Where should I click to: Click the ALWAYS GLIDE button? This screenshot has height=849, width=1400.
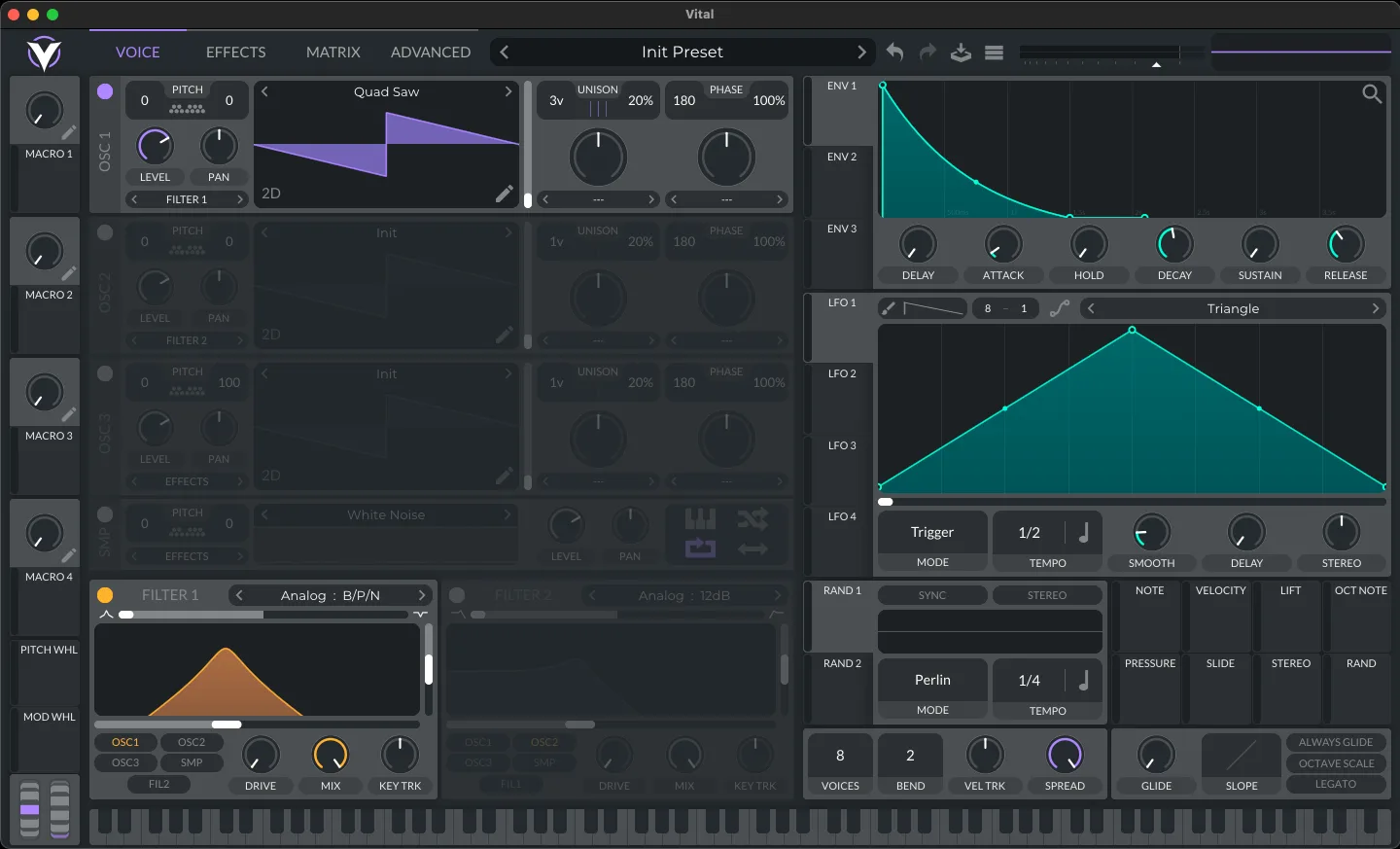(x=1336, y=742)
